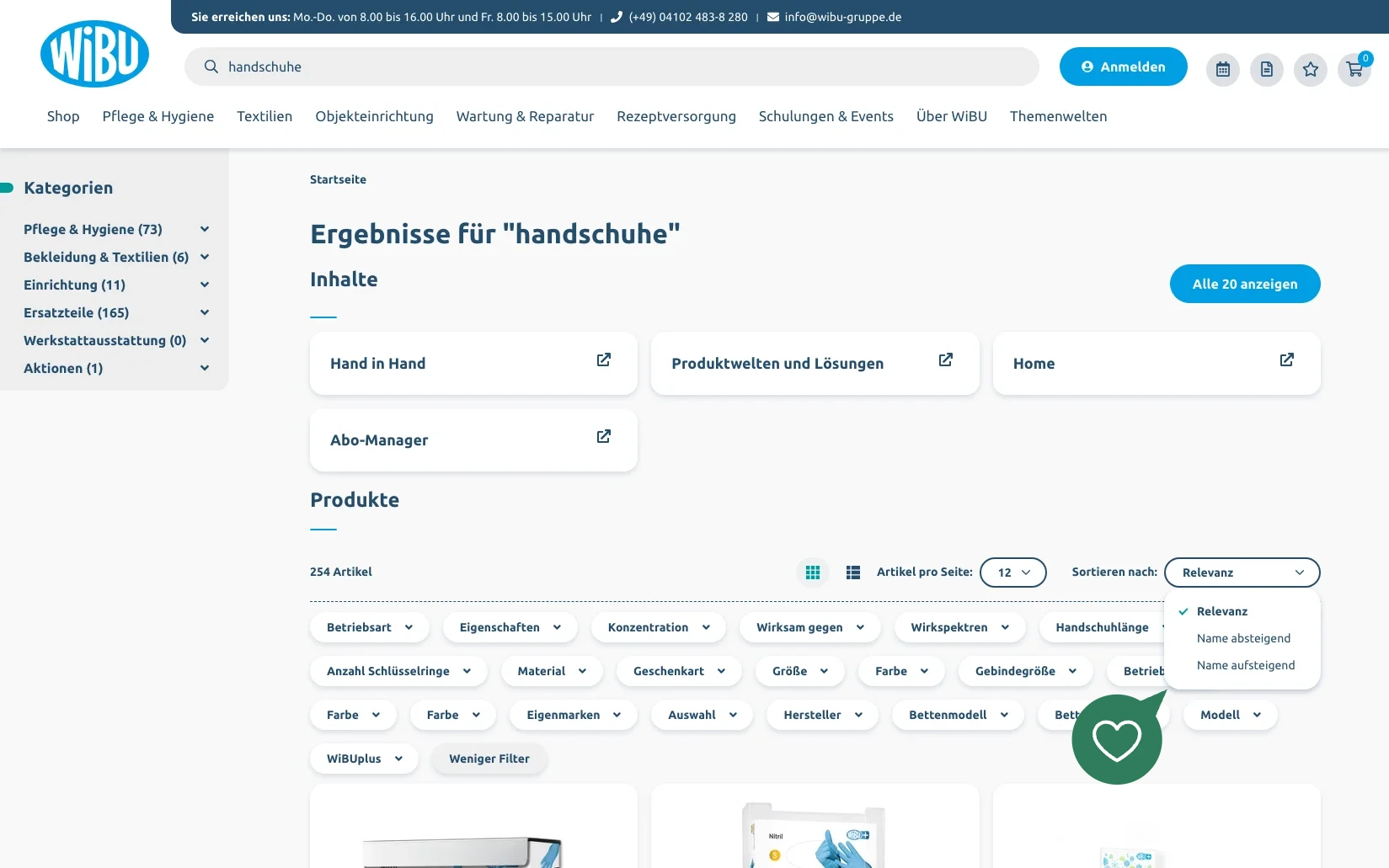Open Bettenmodell filter dropdown
The image size is (1389, 868).
(959, 715)
